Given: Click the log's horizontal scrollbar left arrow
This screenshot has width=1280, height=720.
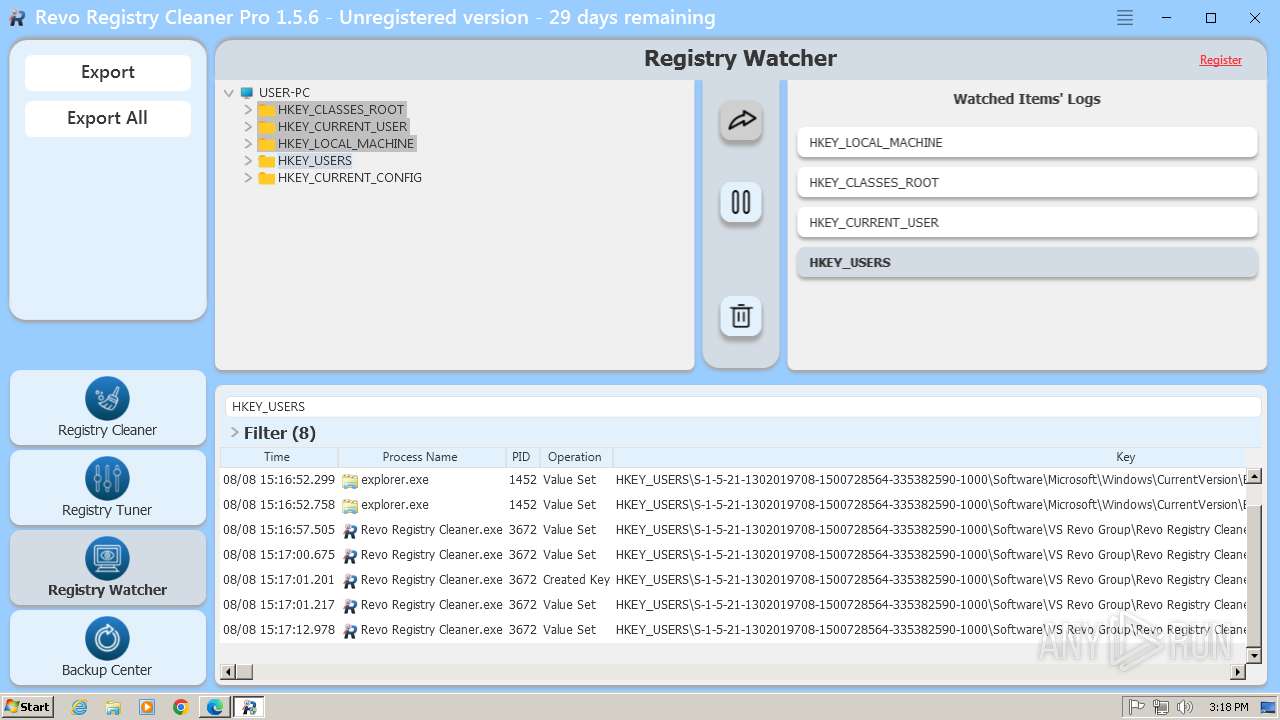Looking at the screenshot, I should [228, 672].
